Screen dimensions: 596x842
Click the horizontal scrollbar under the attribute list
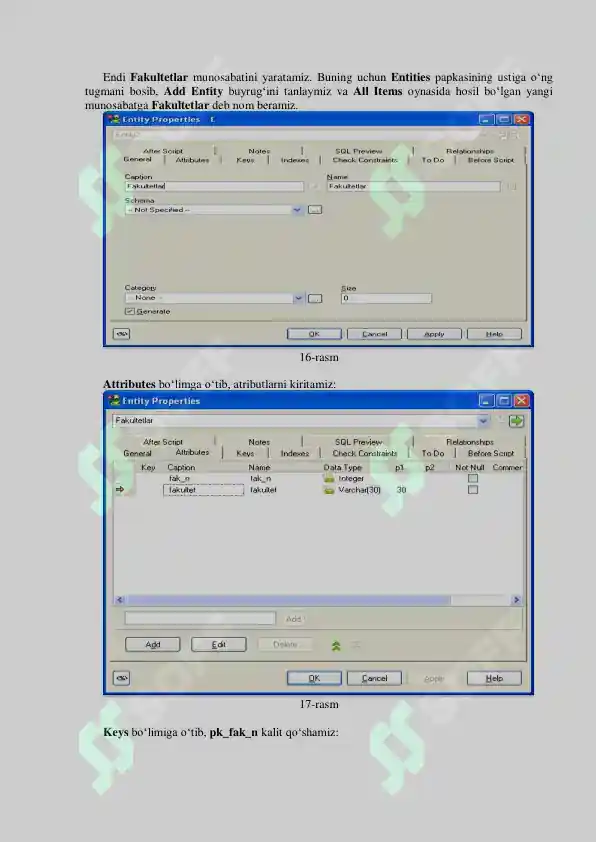(318, 600)
